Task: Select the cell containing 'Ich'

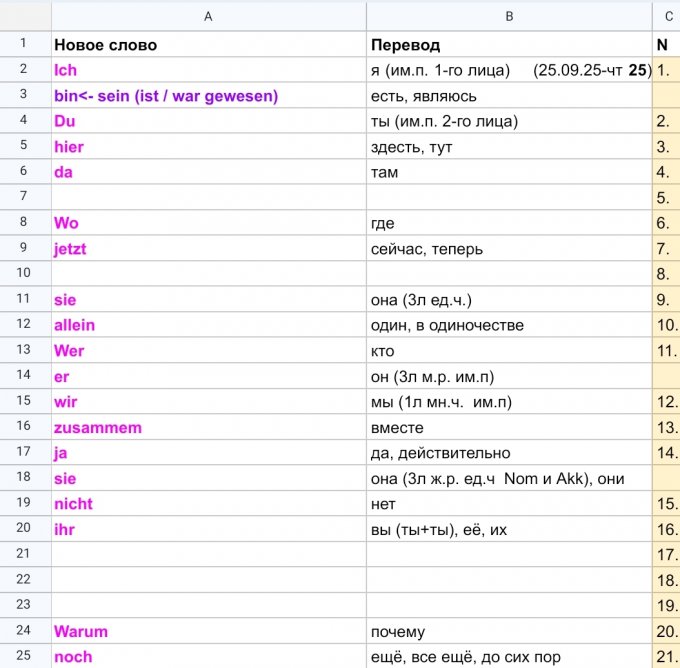Action: point(208,70)
